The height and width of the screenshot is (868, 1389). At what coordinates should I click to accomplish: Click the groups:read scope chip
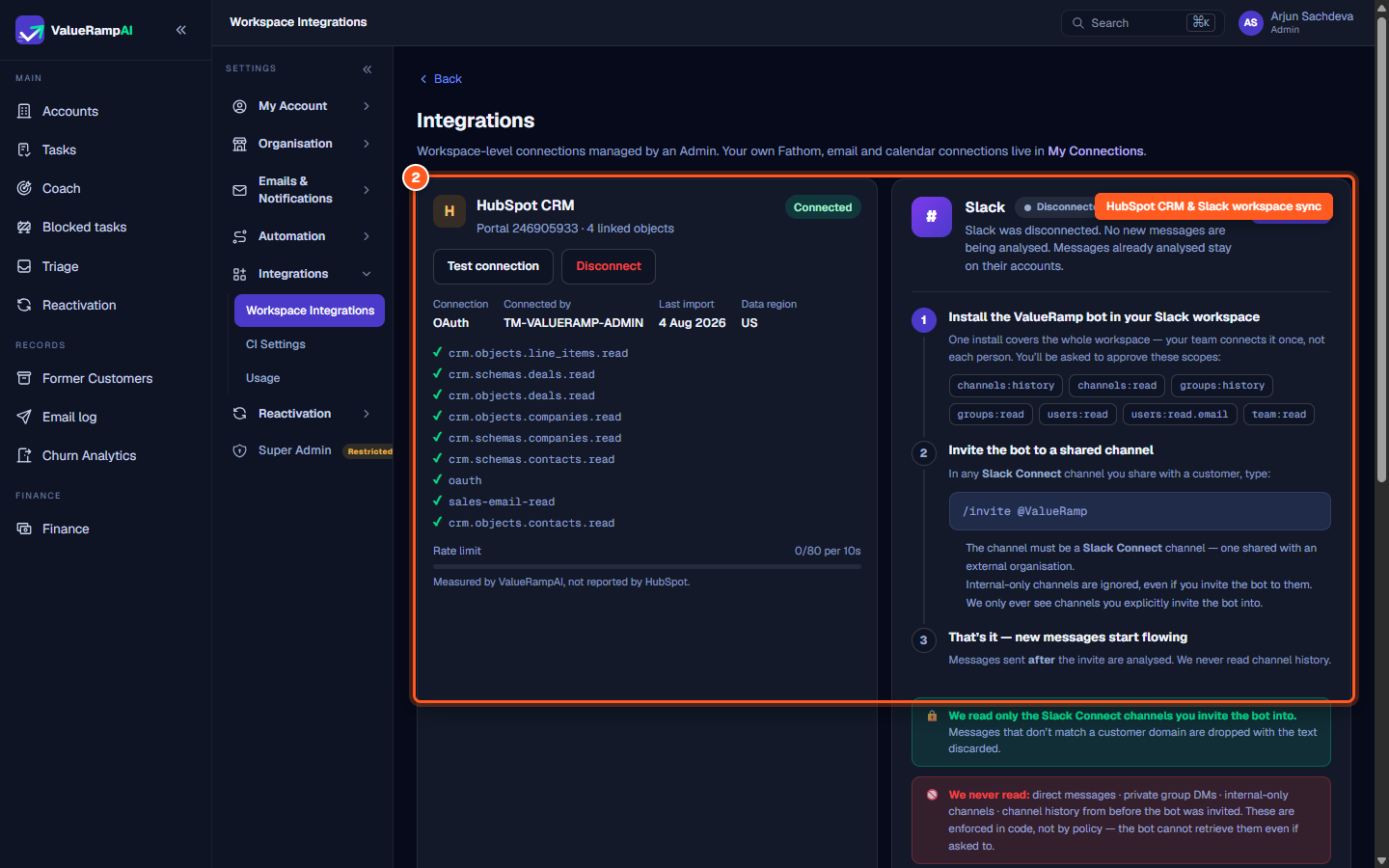[991, 415]
